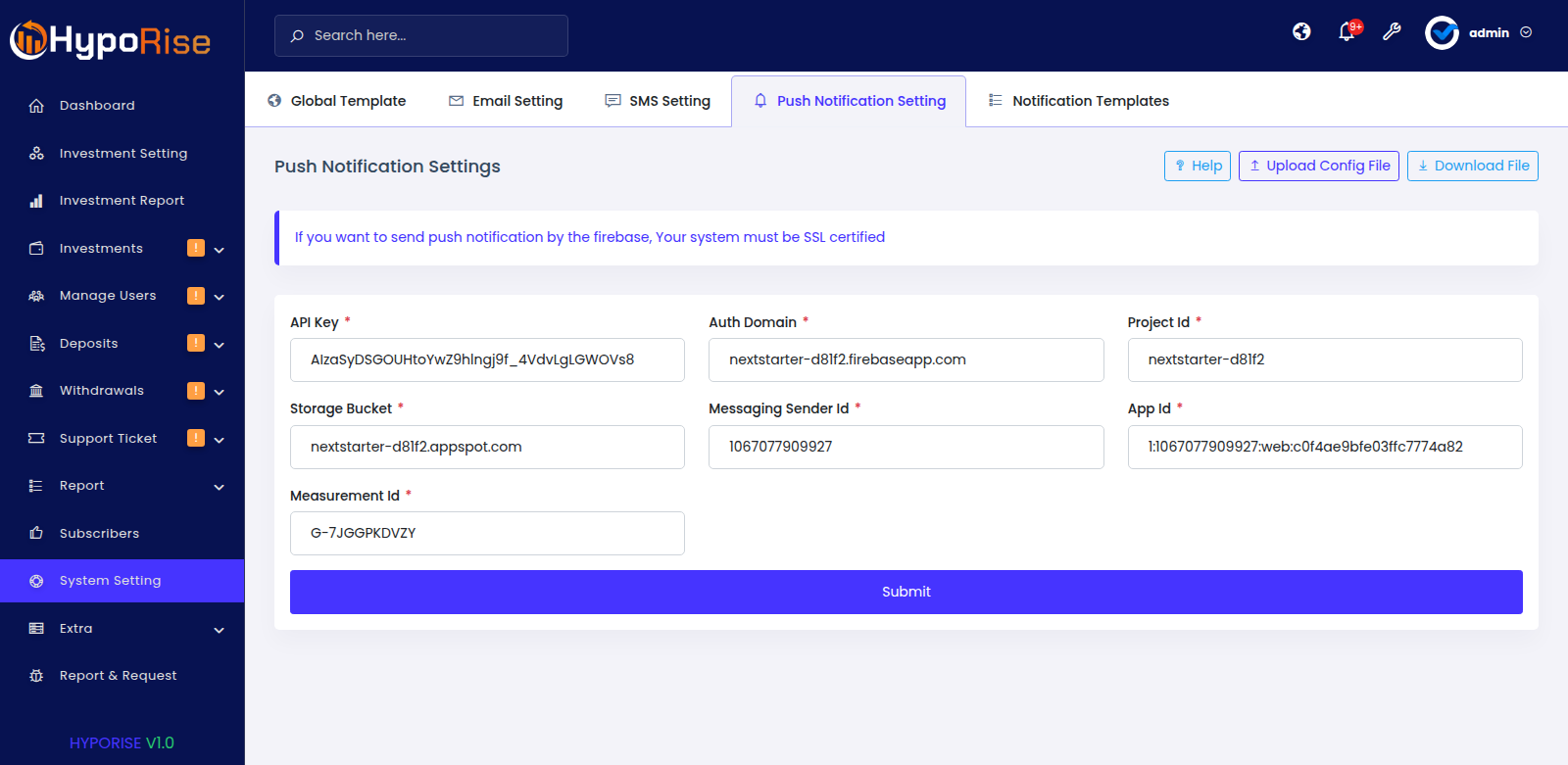This screenshot has height=765, width=1568.
Task: Click the Auth Domain input field
Action: coord(906,359)
